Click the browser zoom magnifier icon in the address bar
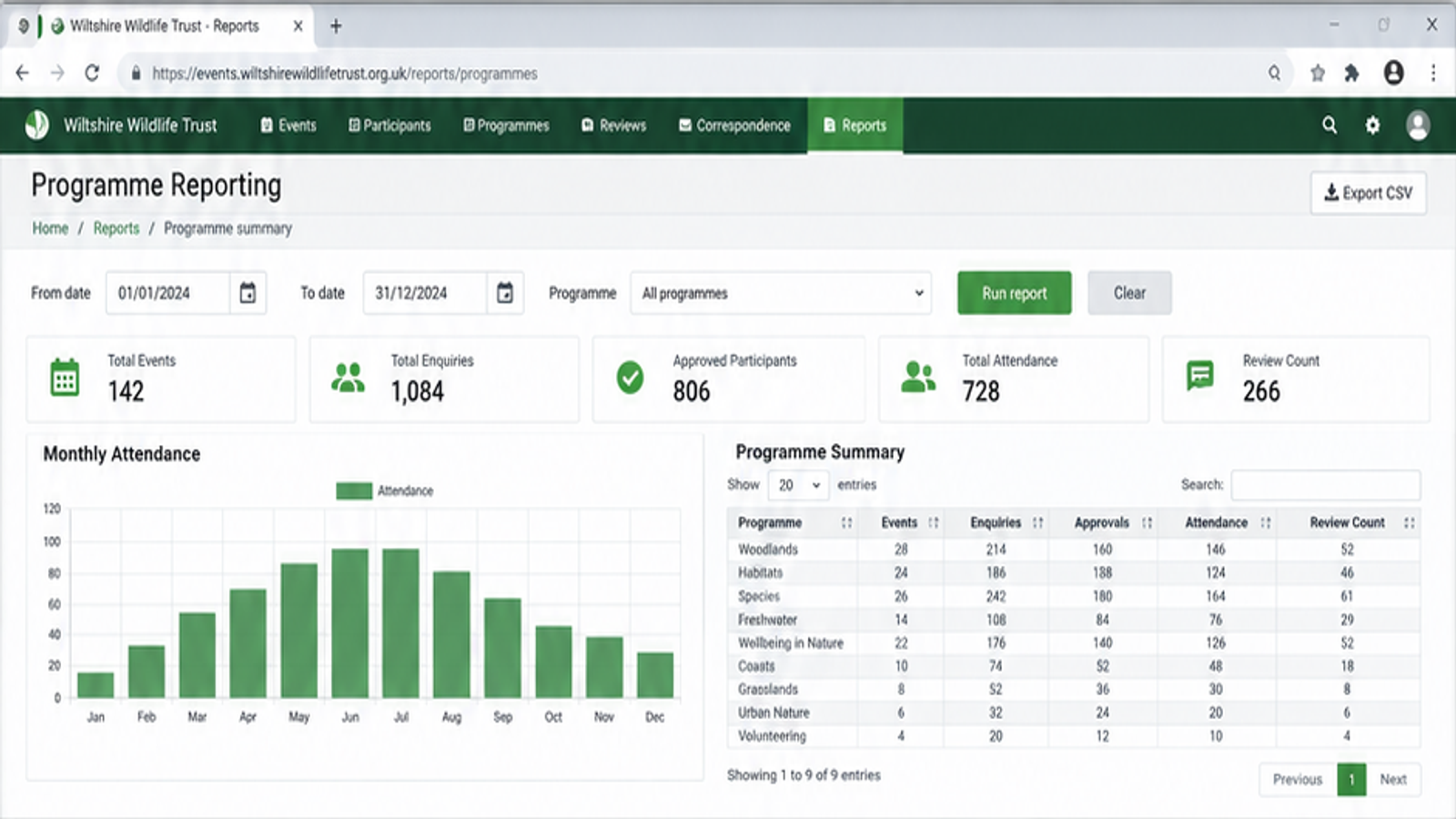Screen dimensions: 1456x819 (1274, 73)
